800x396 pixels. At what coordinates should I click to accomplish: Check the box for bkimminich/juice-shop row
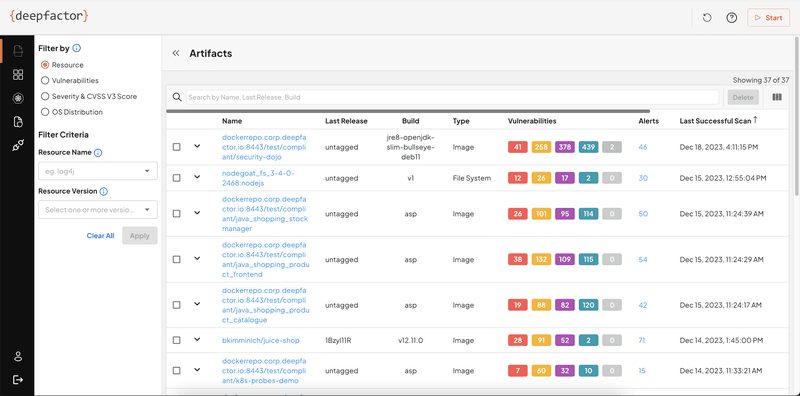pyautogui.click(x=177, y=340)
